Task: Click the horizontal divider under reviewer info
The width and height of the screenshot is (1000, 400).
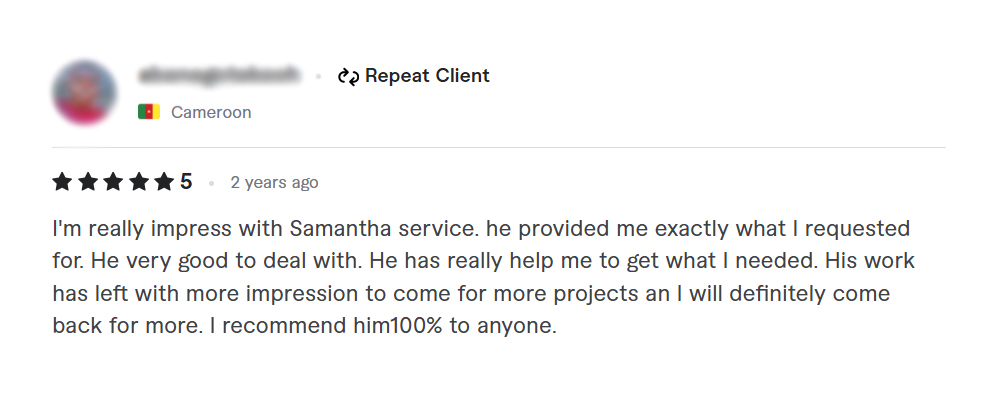Action: pyautogui.click(x=499, y=148)
